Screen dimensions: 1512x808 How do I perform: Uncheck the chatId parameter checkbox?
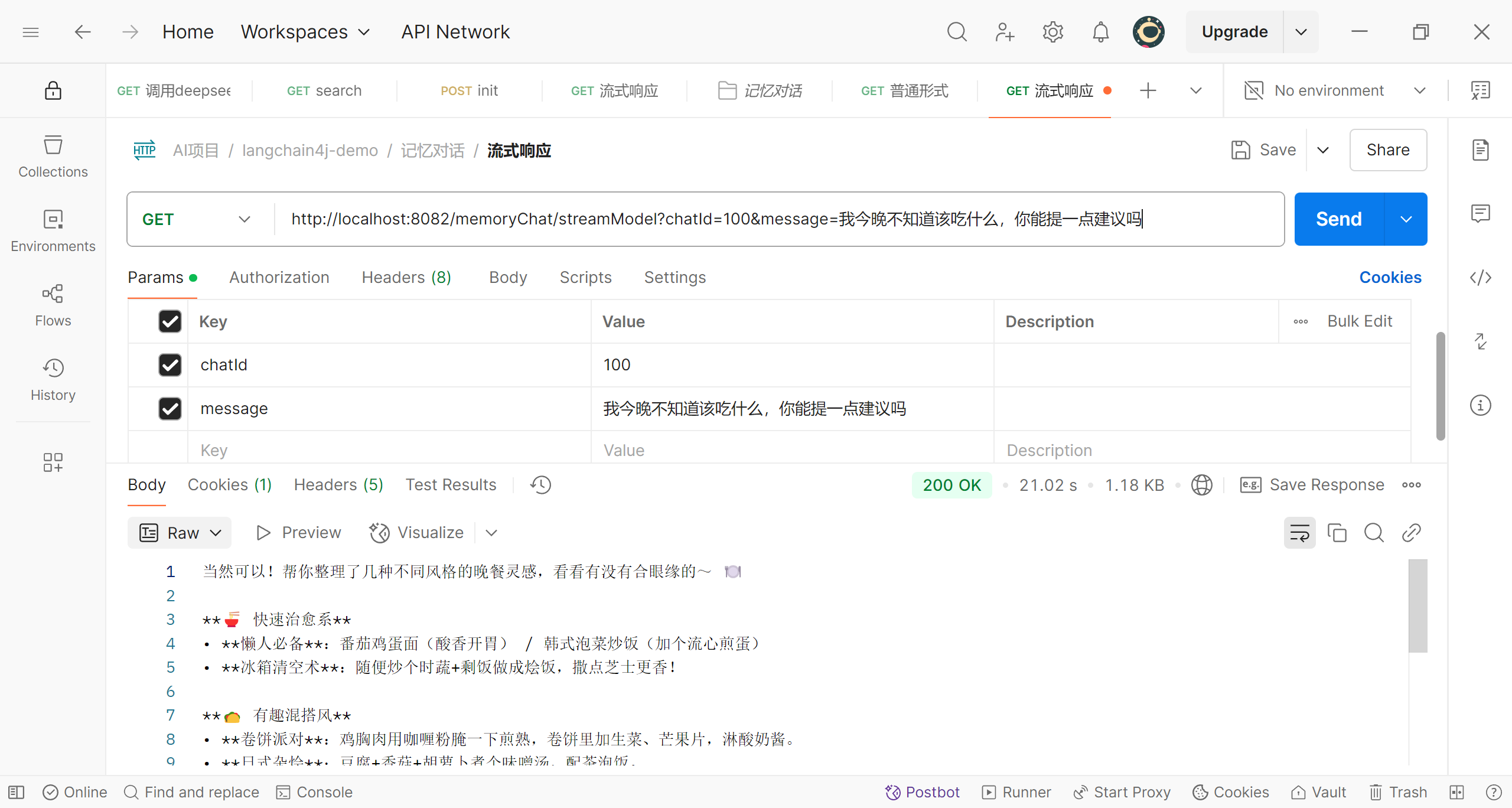pyautogui.click(x=170, y=365)
